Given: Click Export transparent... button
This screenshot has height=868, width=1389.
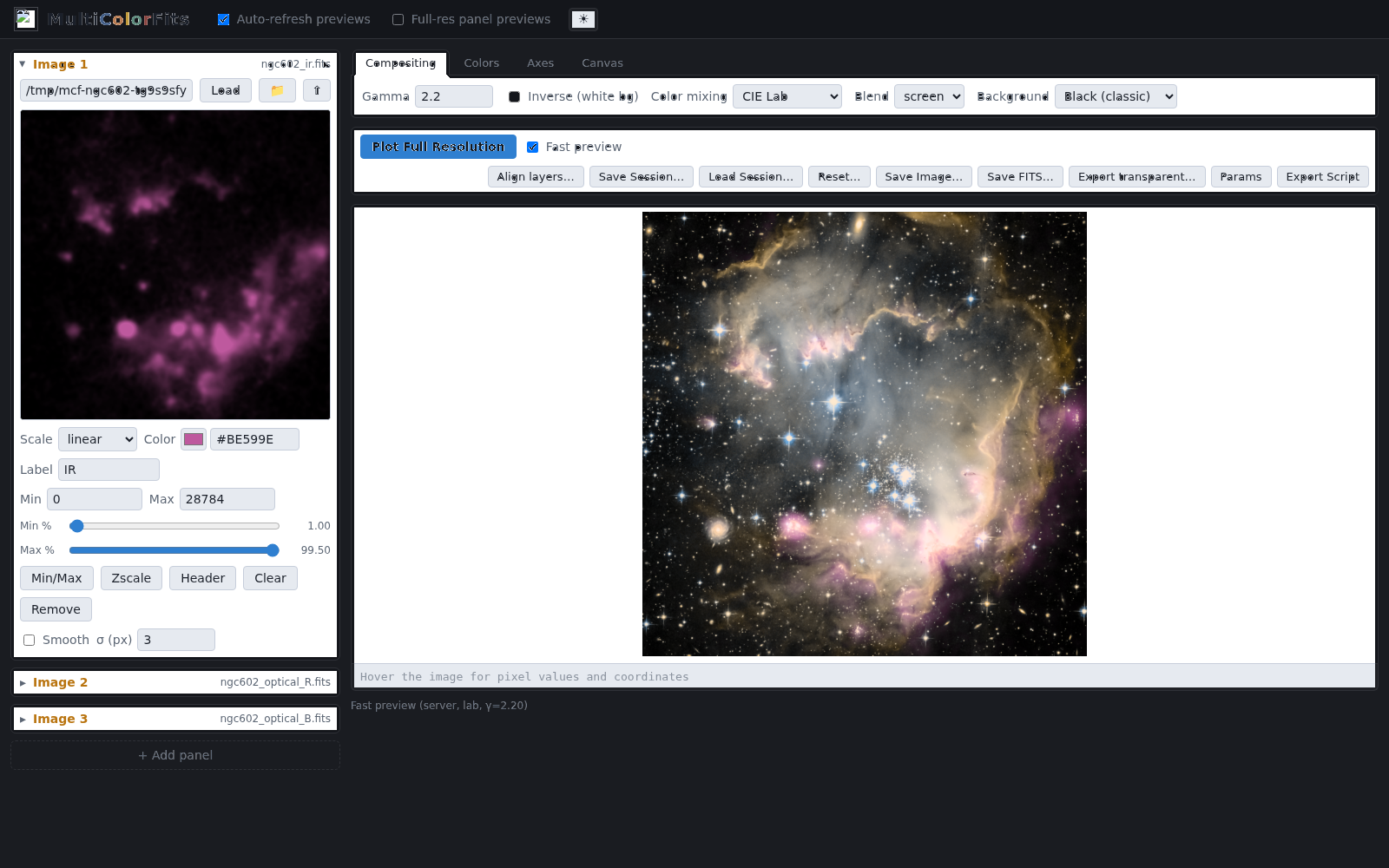Looking at the screenshot, I should pos(1137,176).
